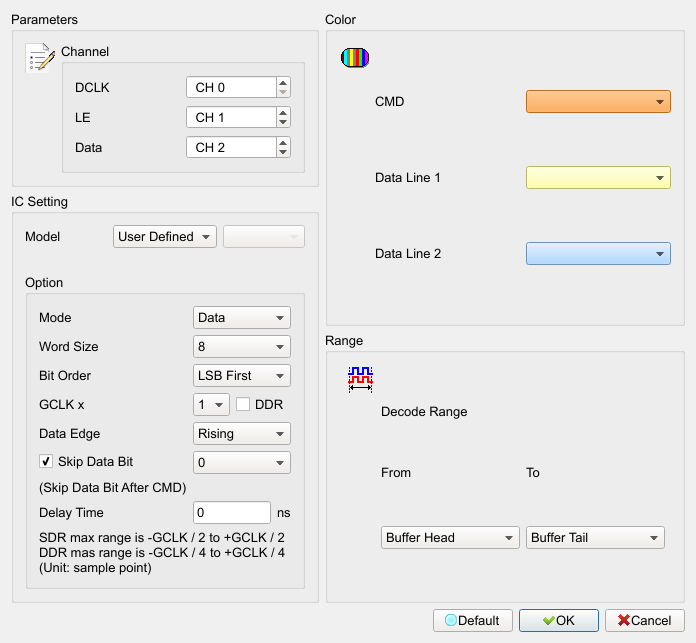
Task: Click the LE channel field showing CH 1
Action: click(232, 117)
